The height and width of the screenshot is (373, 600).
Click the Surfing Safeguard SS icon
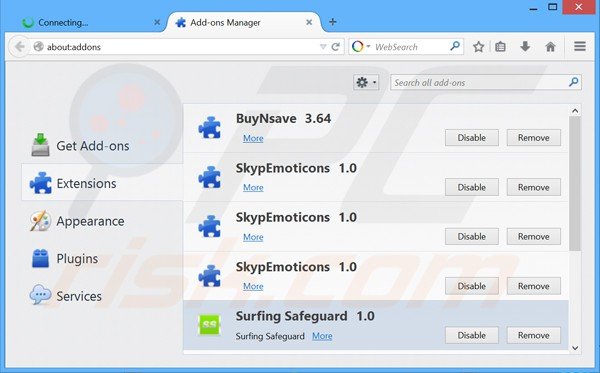coord(210,325)
